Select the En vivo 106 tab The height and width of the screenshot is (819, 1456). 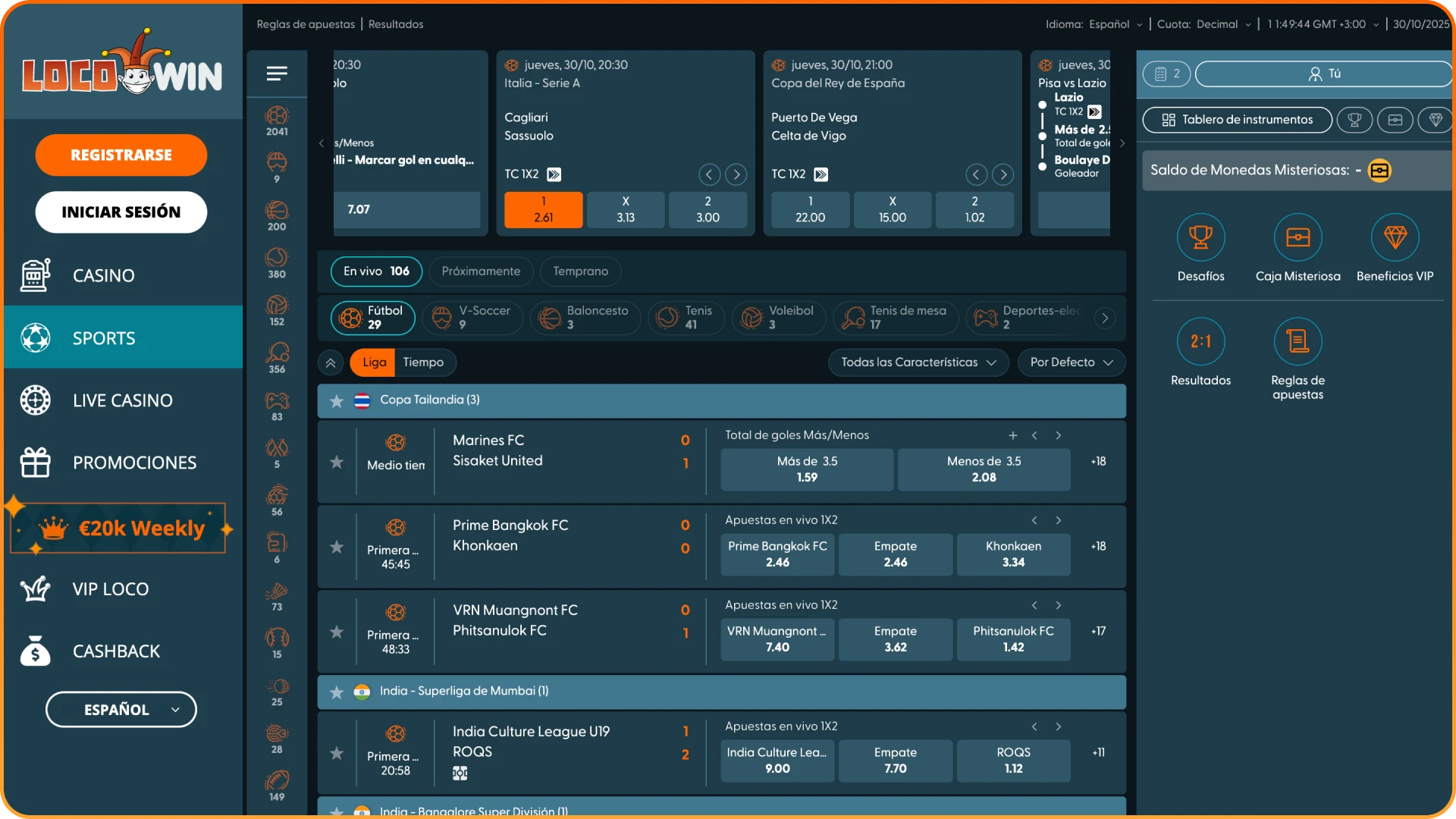coord(376,271)
